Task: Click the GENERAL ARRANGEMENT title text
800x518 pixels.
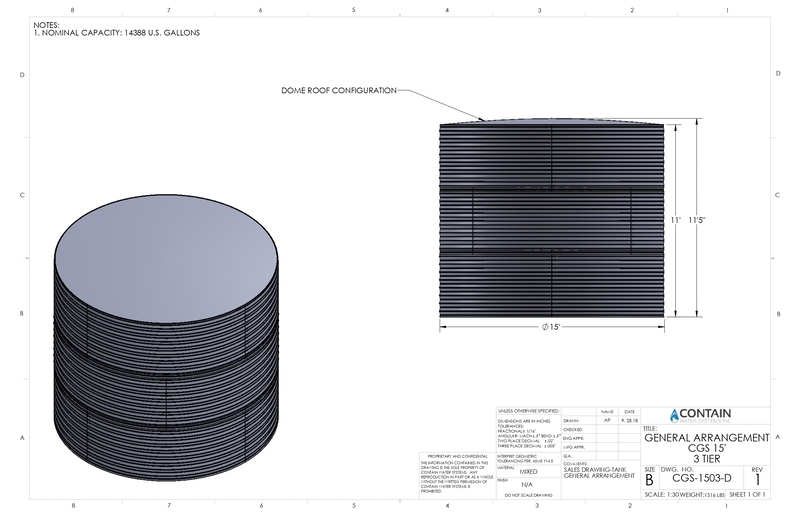Action: pyautogui.click(x=707, y=437)
